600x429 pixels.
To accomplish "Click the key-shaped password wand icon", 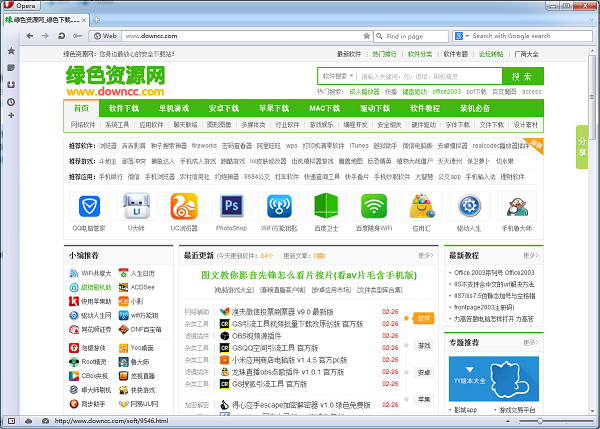I will coord(77,36).
